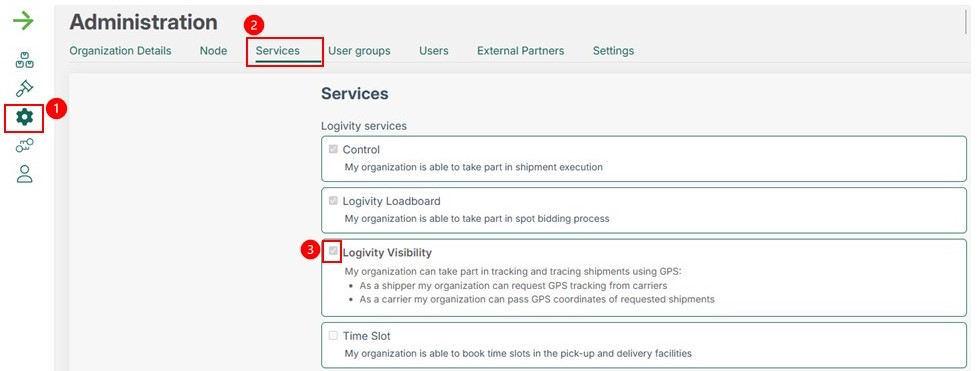Click the 'Logivity services' subtitle
The height and width of the screenshot is (371, 980).
[364, 126]
